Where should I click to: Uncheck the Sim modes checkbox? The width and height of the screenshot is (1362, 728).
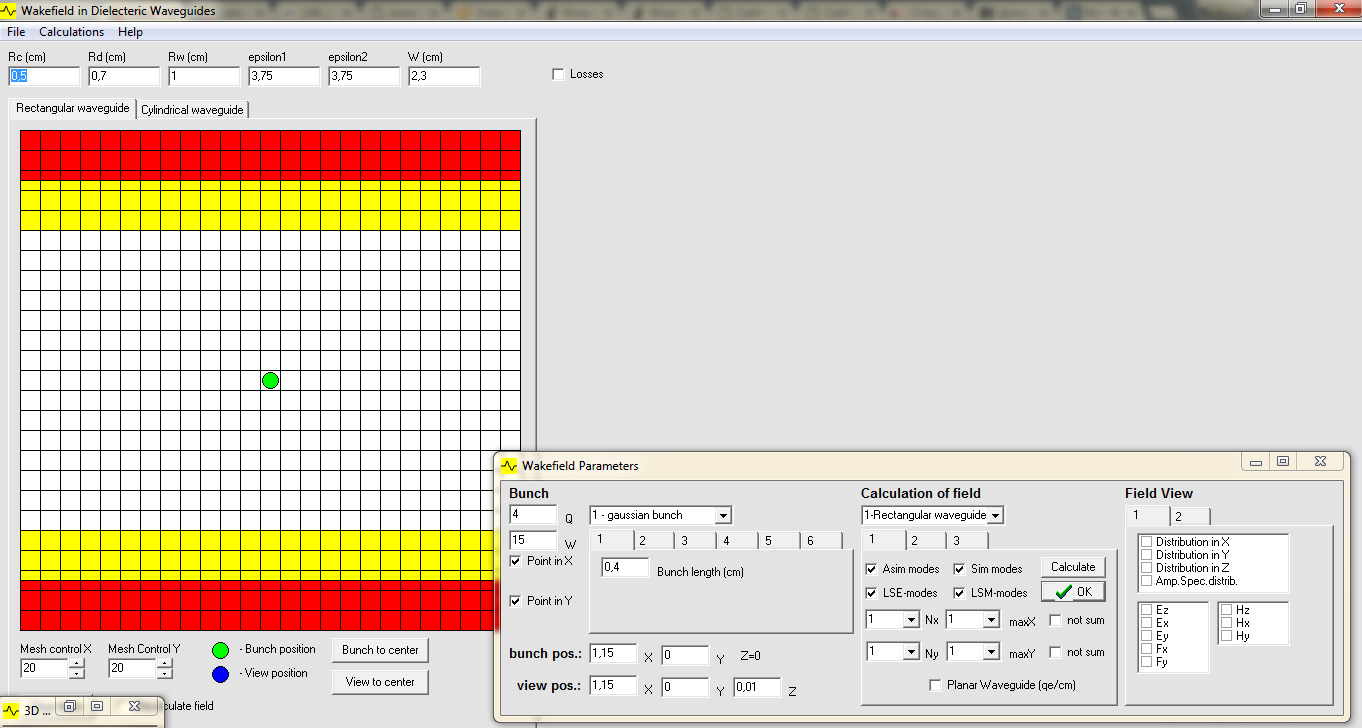pyautogui.click(x=959, y=569)
